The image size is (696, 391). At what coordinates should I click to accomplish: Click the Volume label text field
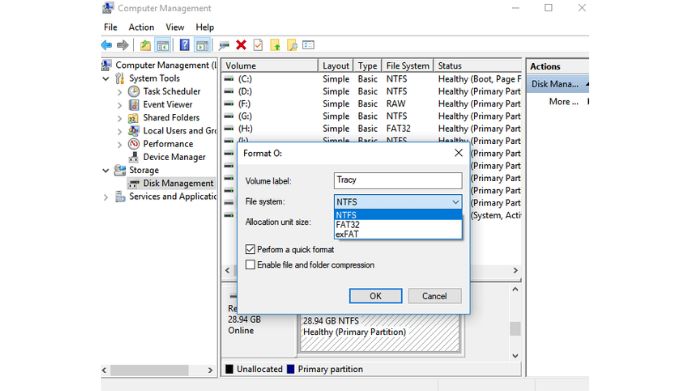coord(398,180)
